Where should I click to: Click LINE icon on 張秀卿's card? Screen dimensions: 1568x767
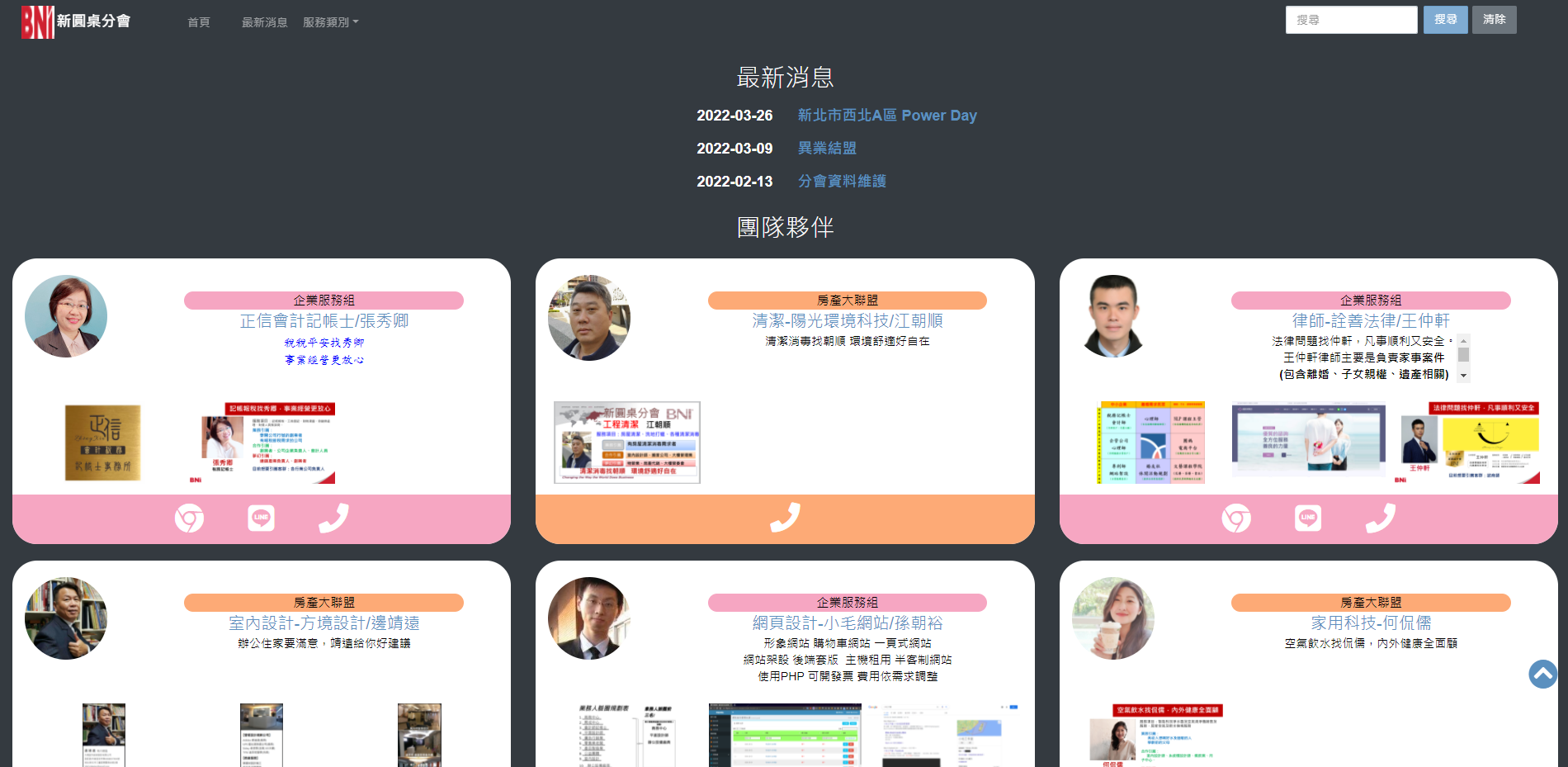pos(262,518)
